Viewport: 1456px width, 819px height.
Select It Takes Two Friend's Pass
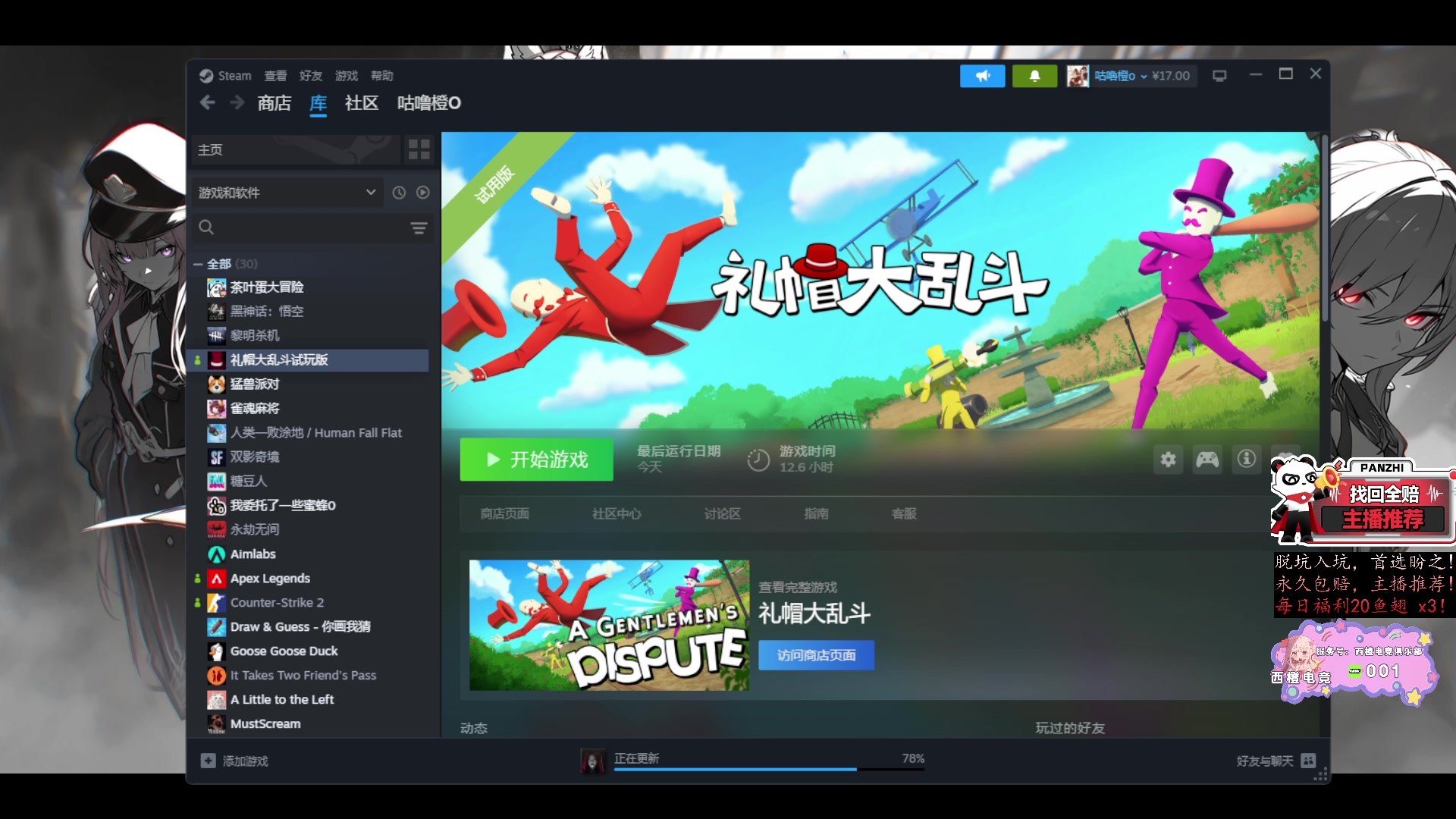[x=303, y=676]
